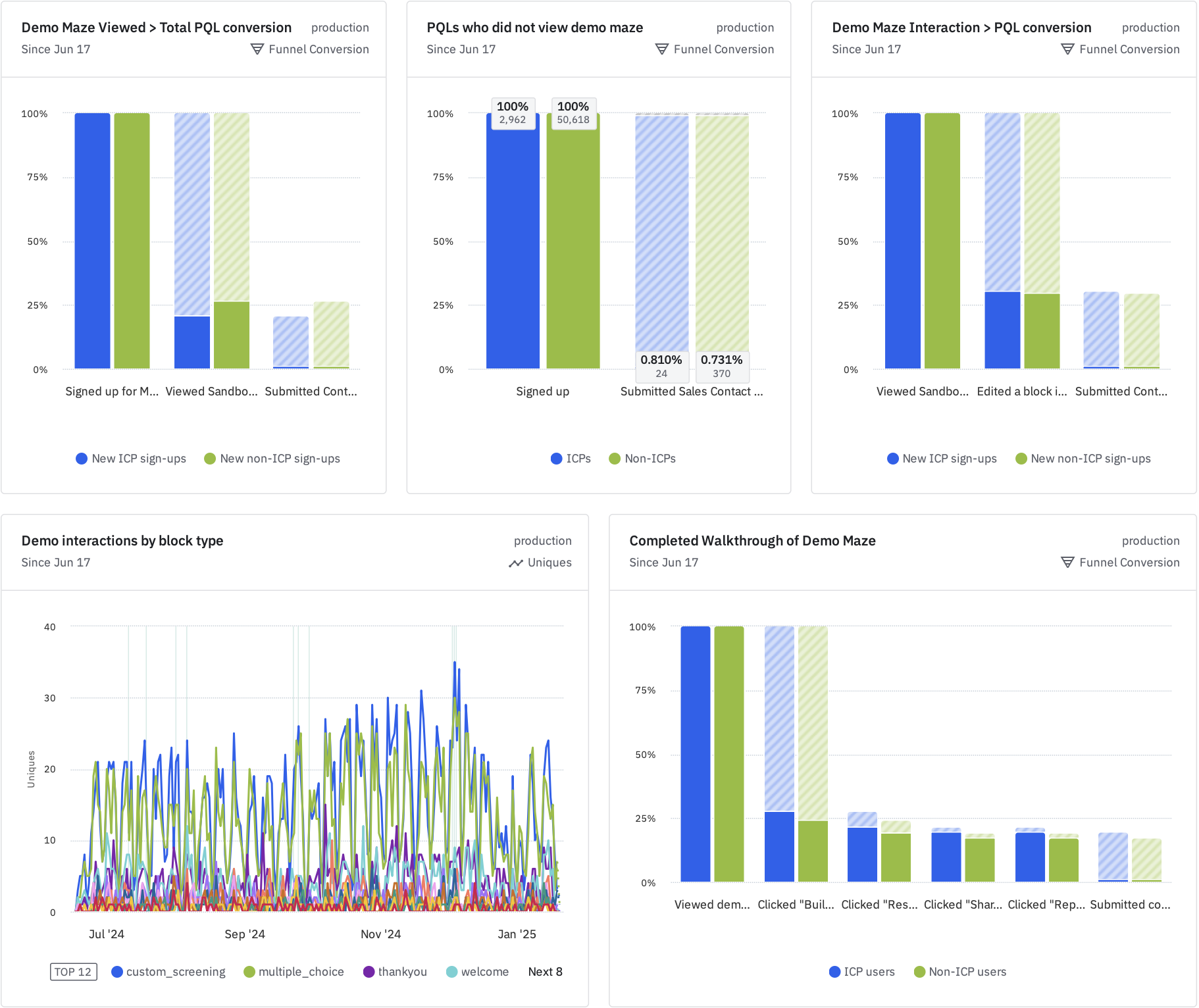This screenshot has width=1199, height=1008.
Task: Click Clicked "Buil... step label
Action: tap(796, 905)
